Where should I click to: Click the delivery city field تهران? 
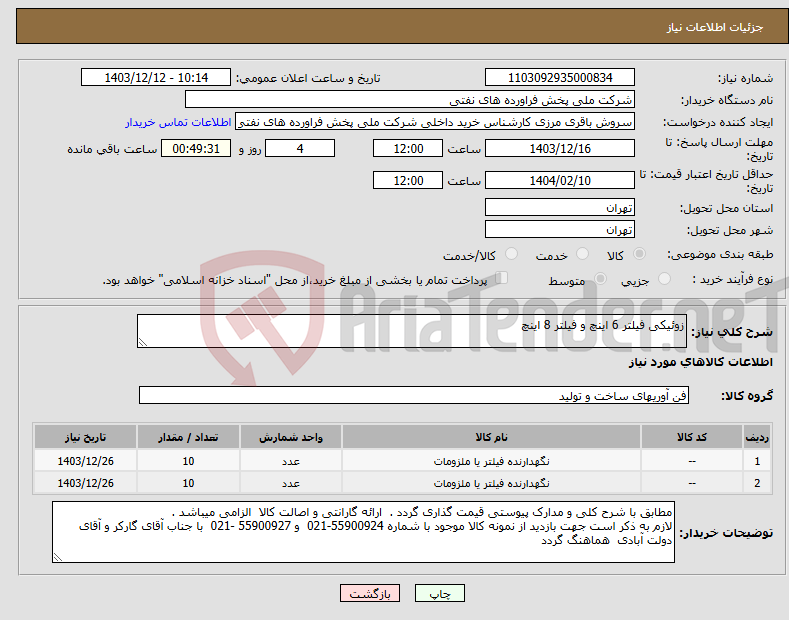point(560,229)
